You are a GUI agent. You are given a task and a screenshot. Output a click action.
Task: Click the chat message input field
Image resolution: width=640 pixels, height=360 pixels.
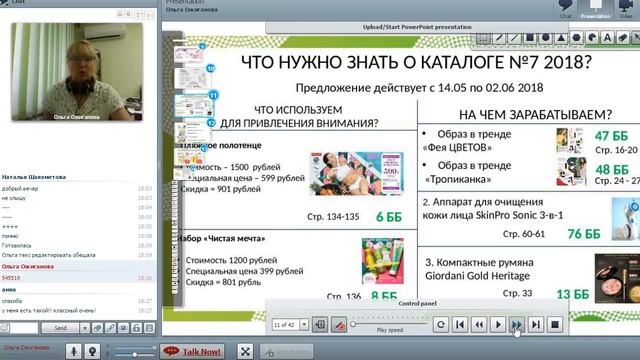pos(24,328)
